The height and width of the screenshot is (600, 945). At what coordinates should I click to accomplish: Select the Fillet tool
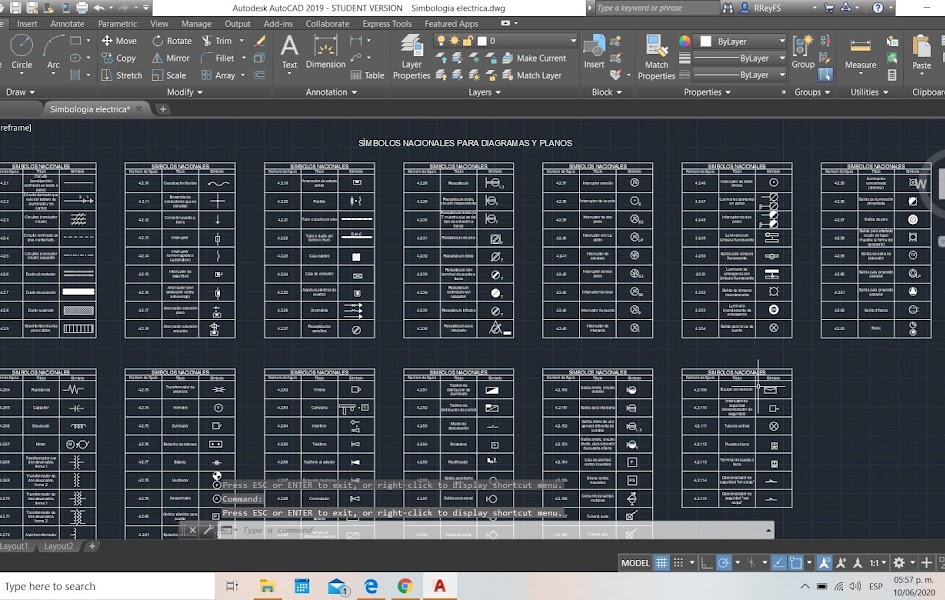coord(218,58)
